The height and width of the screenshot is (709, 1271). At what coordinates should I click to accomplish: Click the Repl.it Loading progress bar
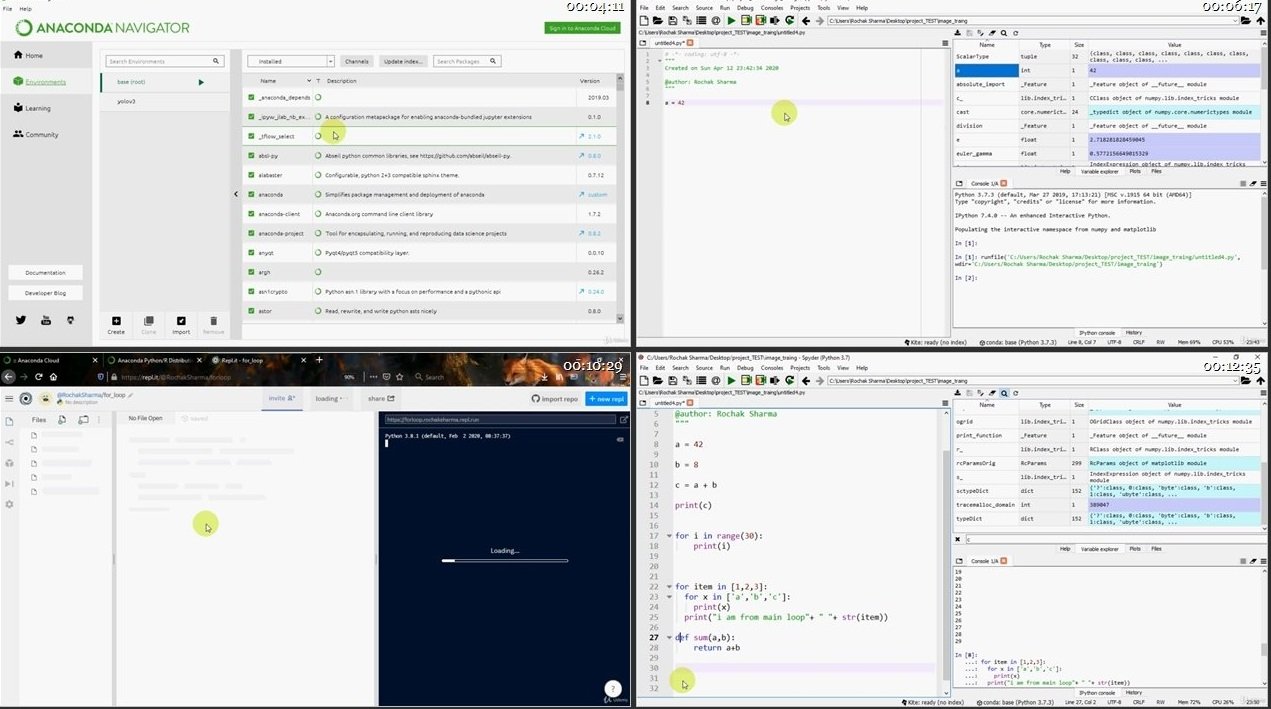point(504,560)
